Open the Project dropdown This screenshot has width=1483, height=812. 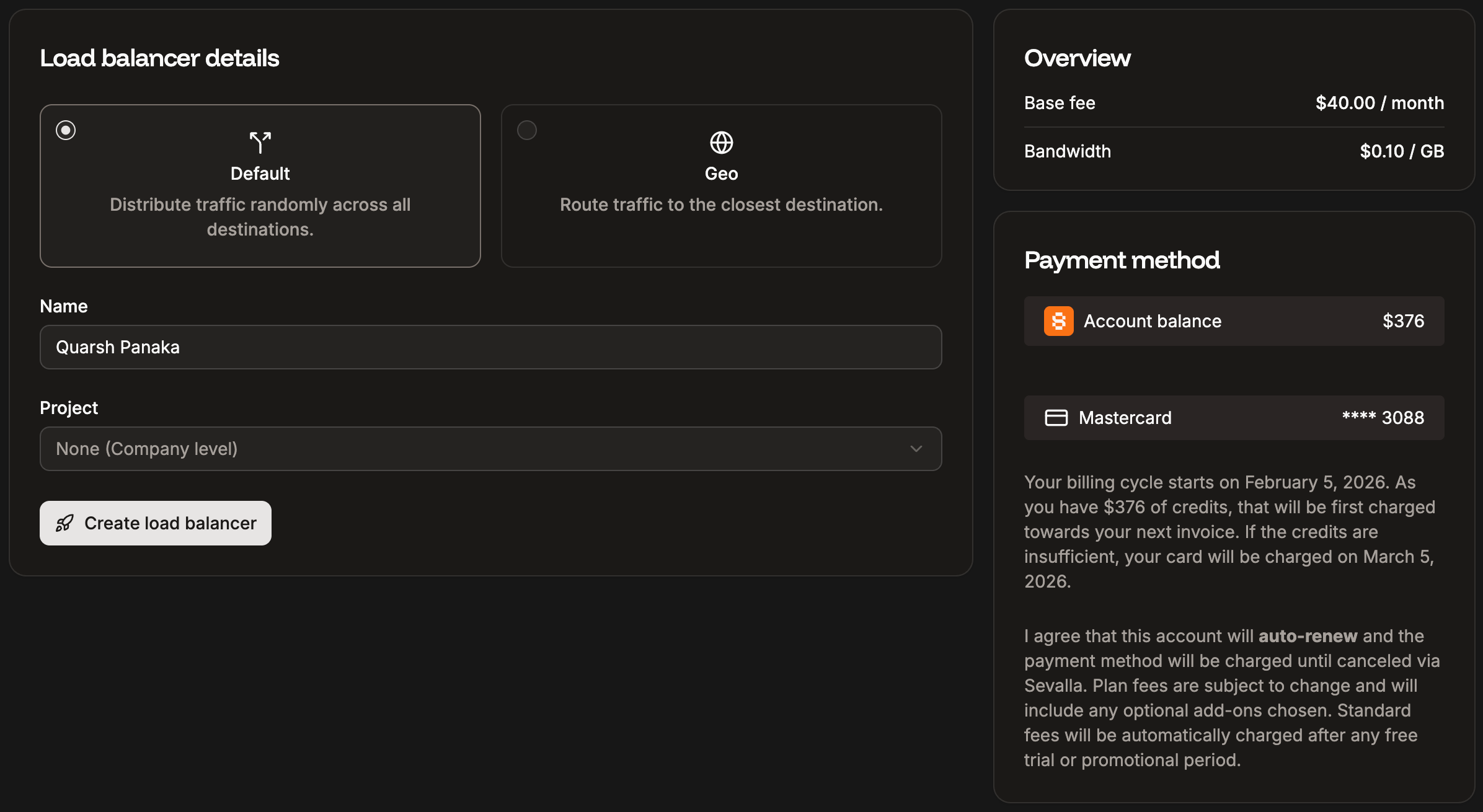490,448
